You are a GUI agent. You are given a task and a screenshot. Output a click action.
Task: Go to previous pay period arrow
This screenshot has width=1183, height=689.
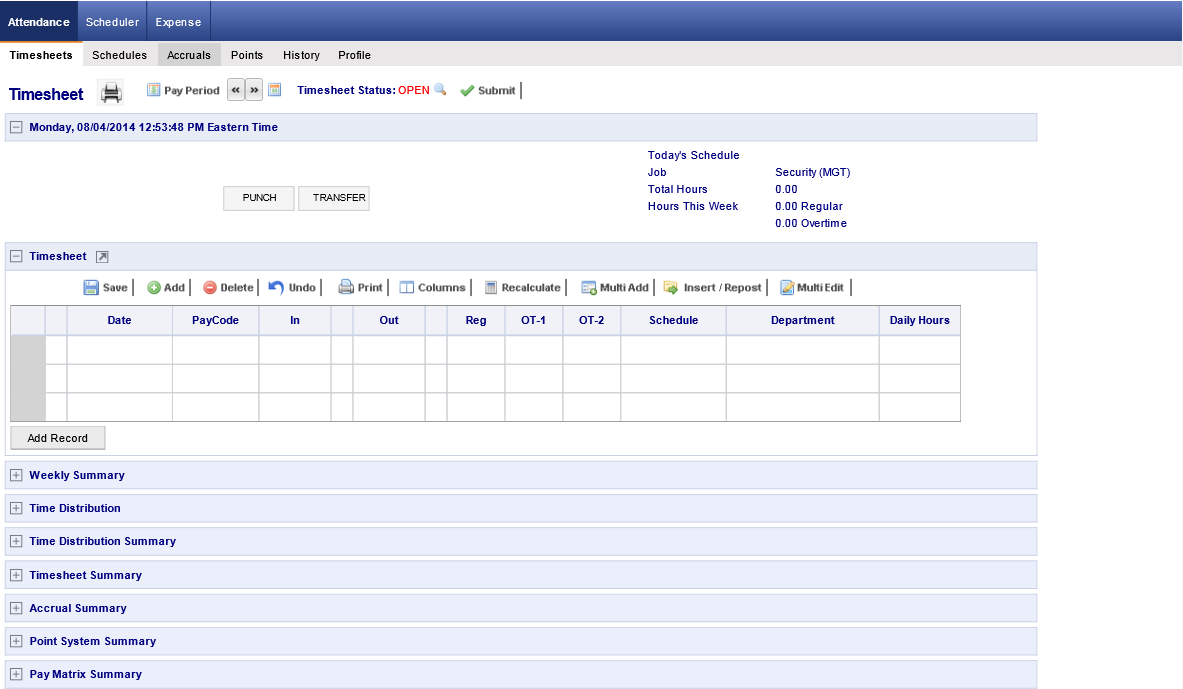(x=236, y=90)
